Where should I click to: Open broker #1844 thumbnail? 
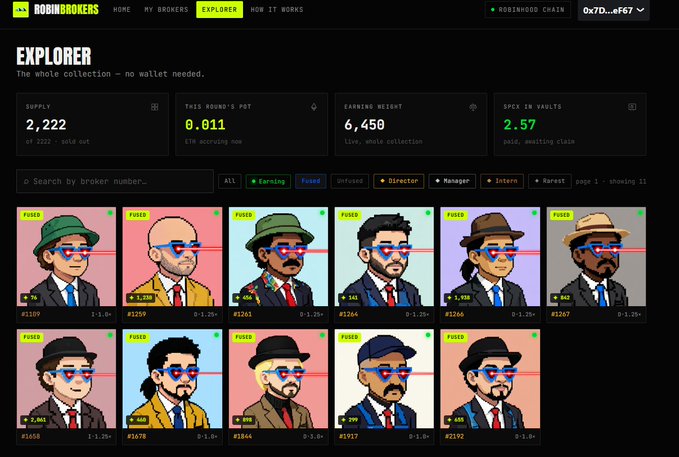pos(278,379)
